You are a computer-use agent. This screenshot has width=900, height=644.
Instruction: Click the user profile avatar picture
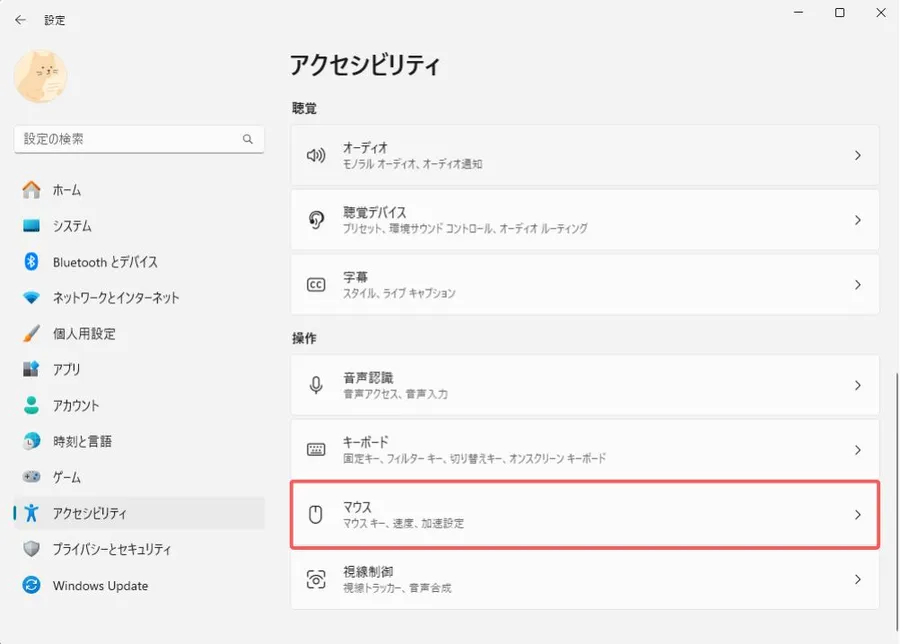41,76
